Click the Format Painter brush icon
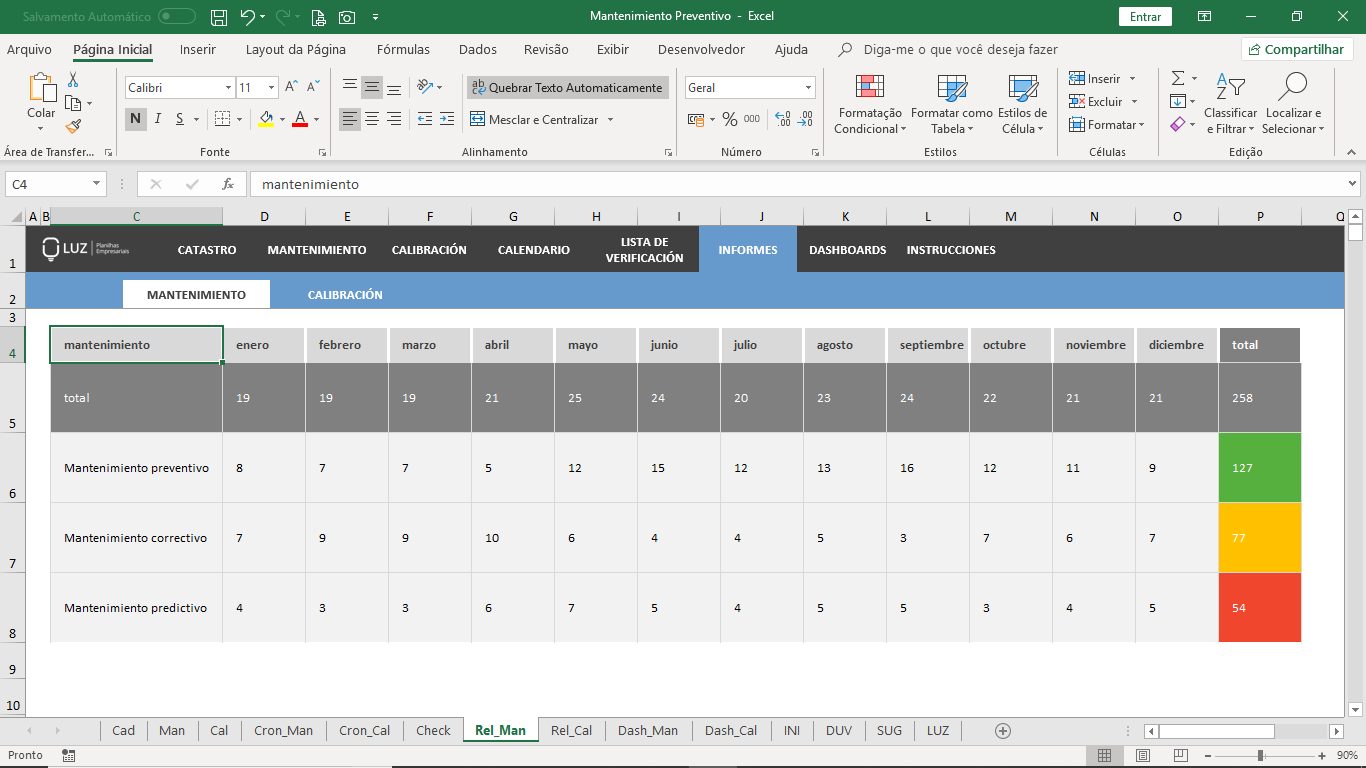 point(73,126)
